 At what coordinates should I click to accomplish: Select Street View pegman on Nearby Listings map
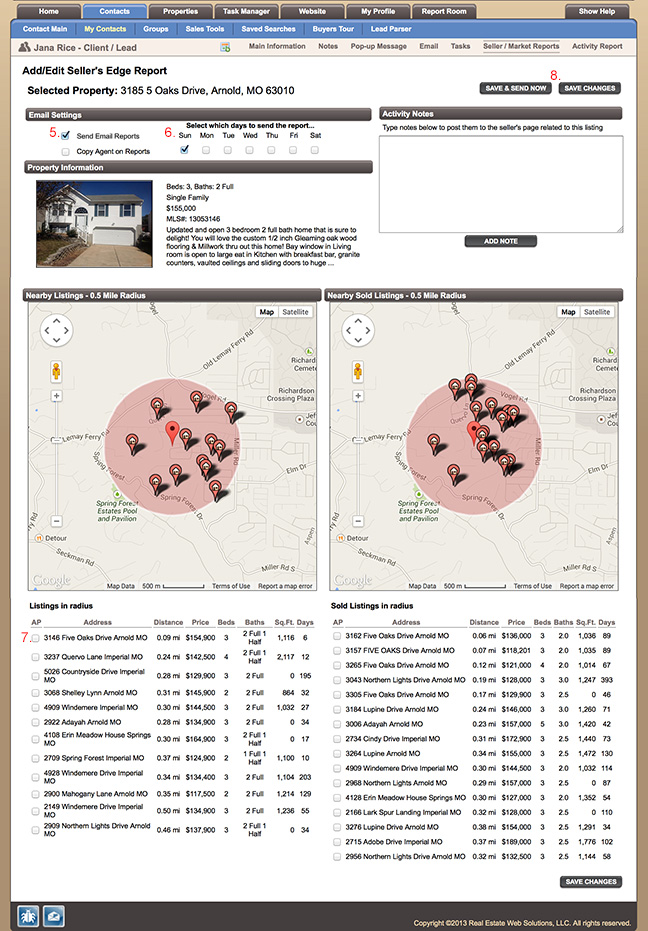tap(56, 372)
